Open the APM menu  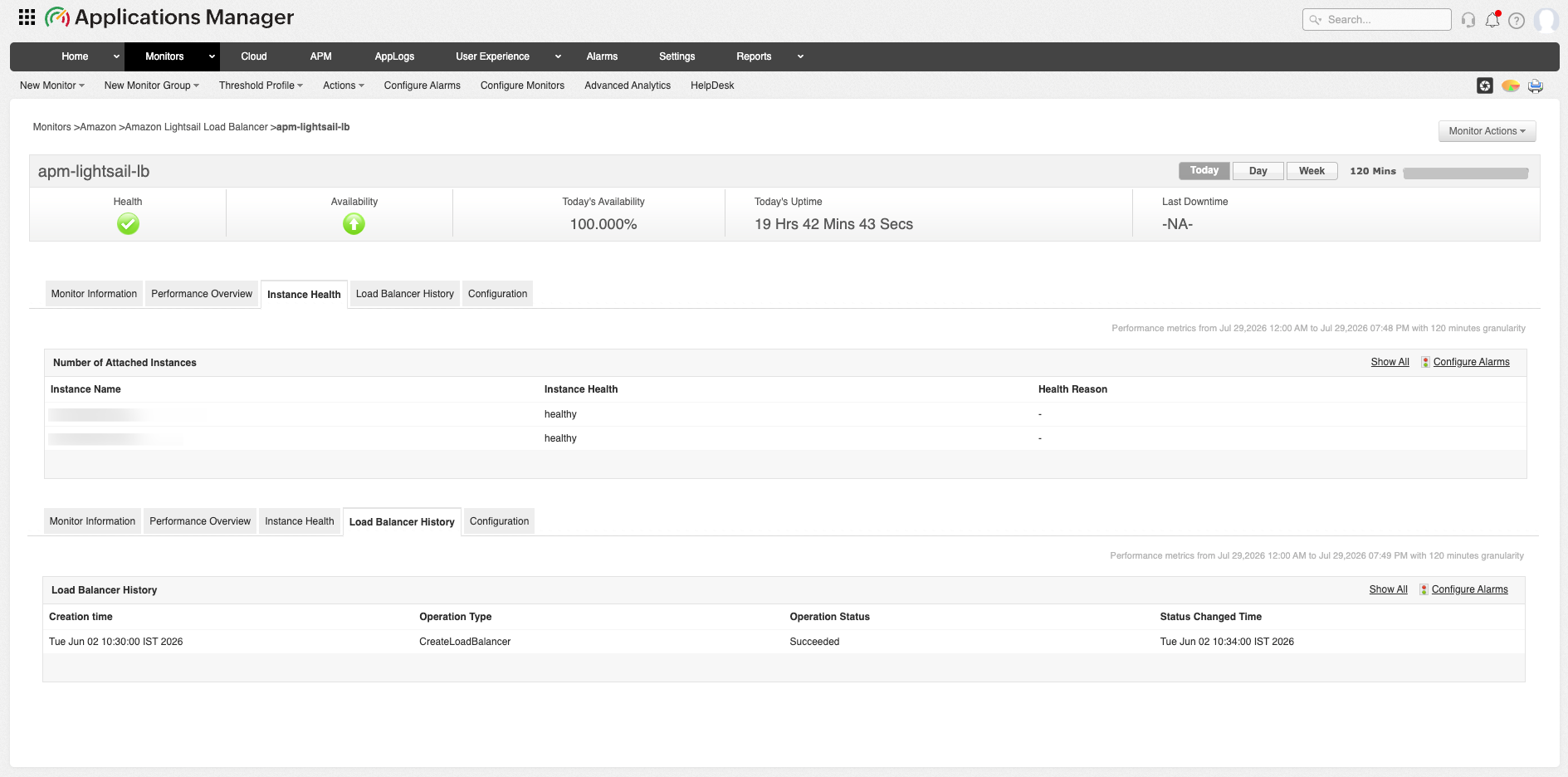pyautogui.click(x=321, y=56)
